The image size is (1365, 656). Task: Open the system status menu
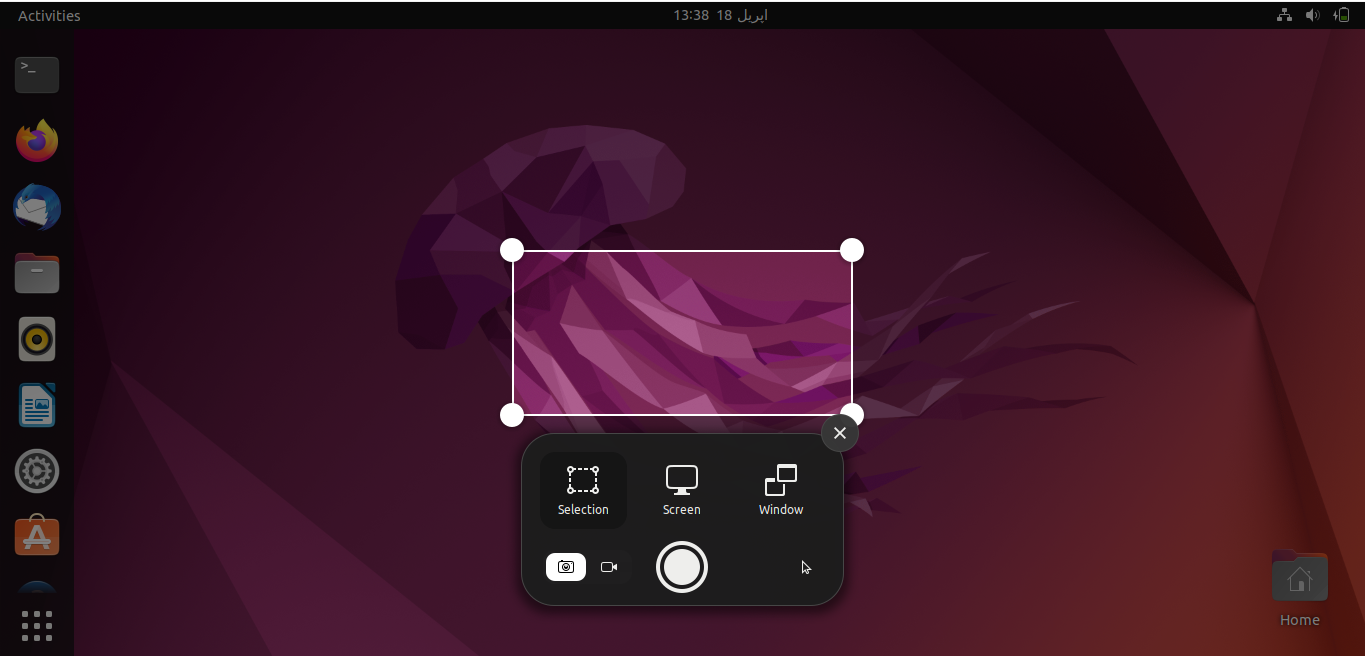click(x=1312, y=15)
